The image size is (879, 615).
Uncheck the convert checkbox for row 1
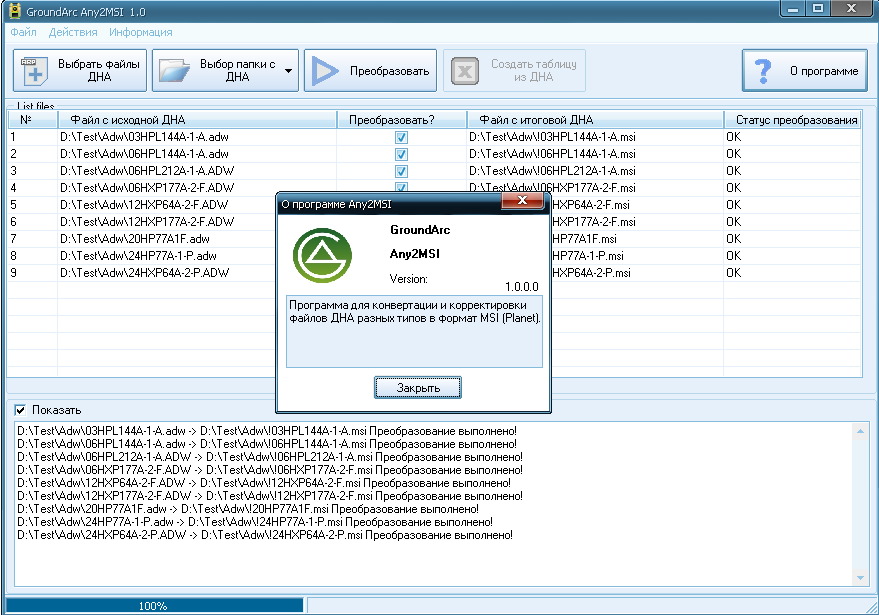point(401,137)
